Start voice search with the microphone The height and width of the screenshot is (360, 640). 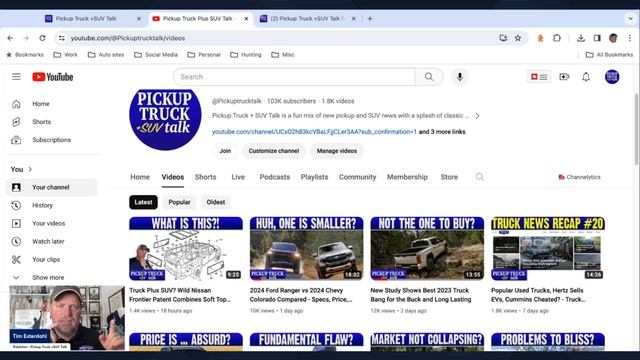(x=460, y=77)
